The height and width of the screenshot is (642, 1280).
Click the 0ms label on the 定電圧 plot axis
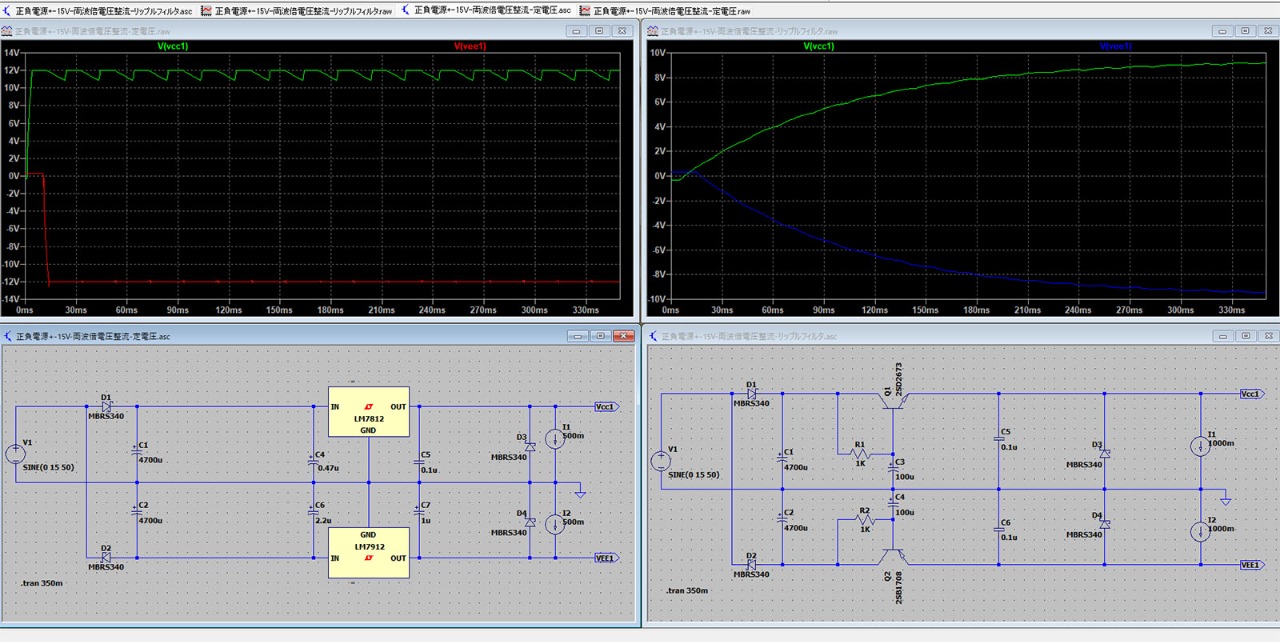pyautogui.click(x=25, y=310)
